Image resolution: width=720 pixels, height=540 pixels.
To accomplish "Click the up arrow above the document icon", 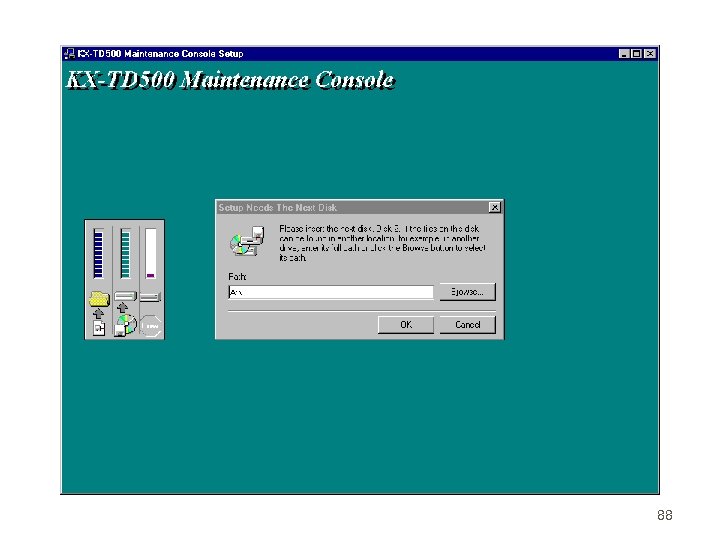I will 98,314.
